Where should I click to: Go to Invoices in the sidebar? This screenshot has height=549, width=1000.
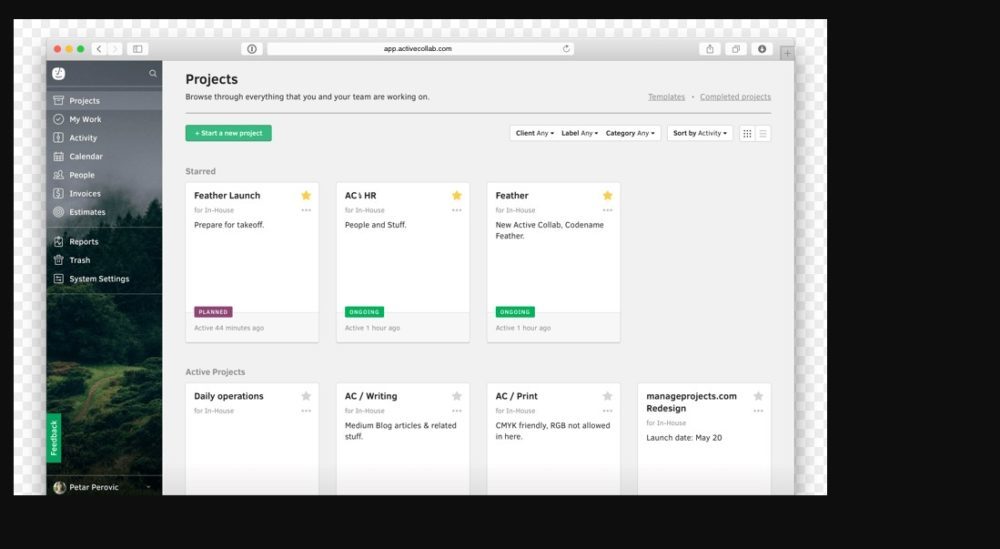(x=85, y=194)
